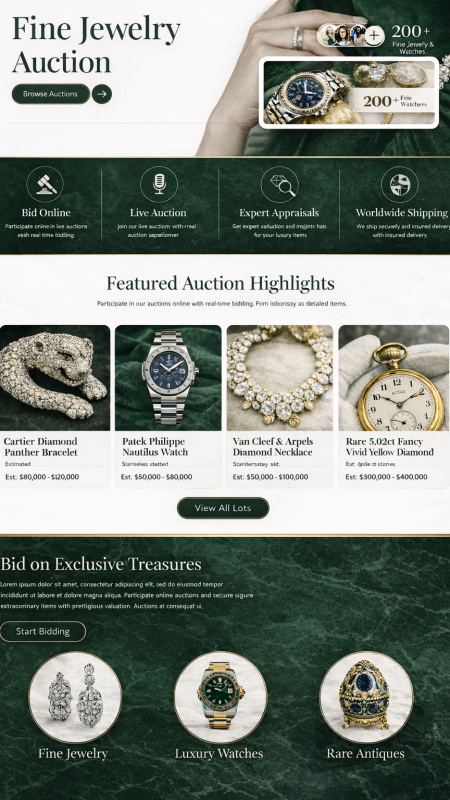This screenshot has height=800, width=450.
Task: Select the Fine Jewelry earrings circle
Action: coord(75,697)
